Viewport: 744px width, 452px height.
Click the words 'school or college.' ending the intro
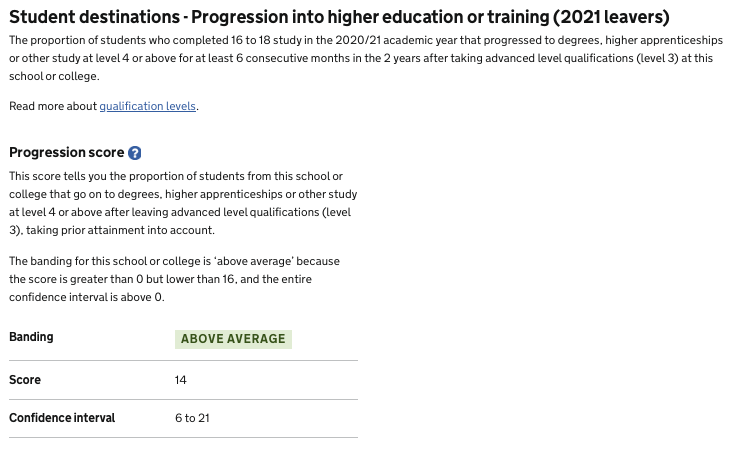(x=54, y=76)
